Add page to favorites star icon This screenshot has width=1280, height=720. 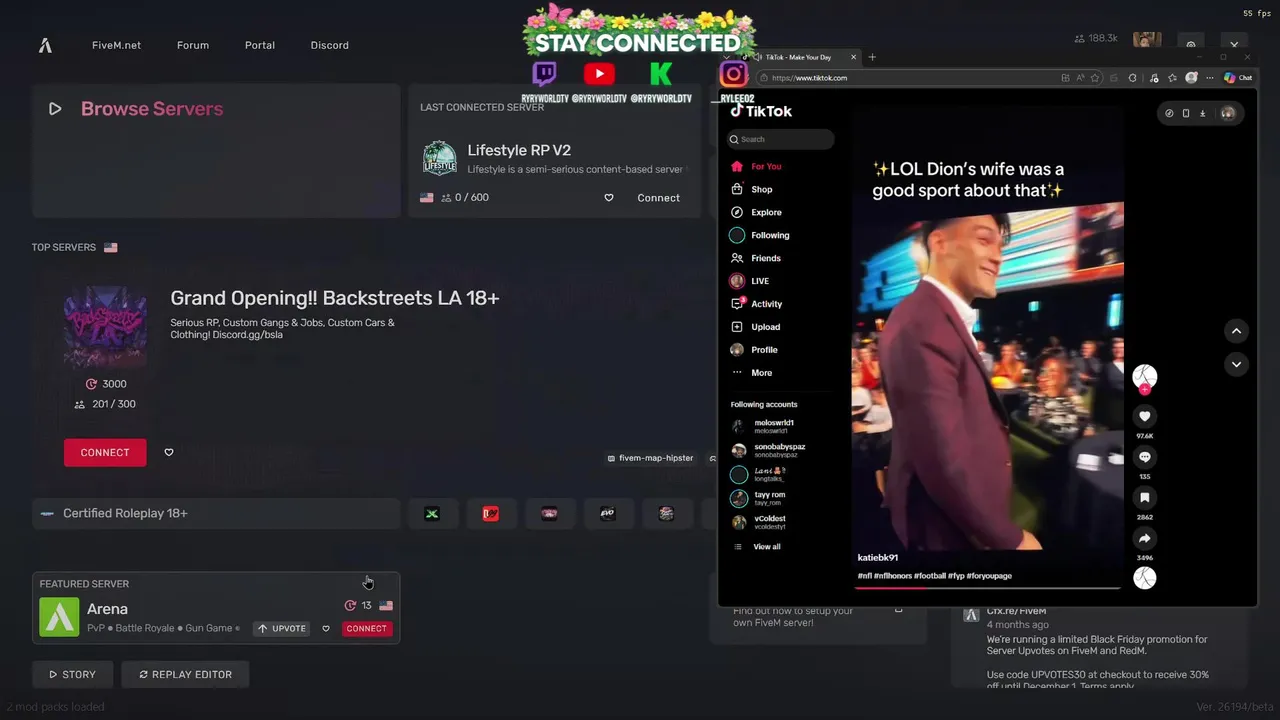point(1095,78)
